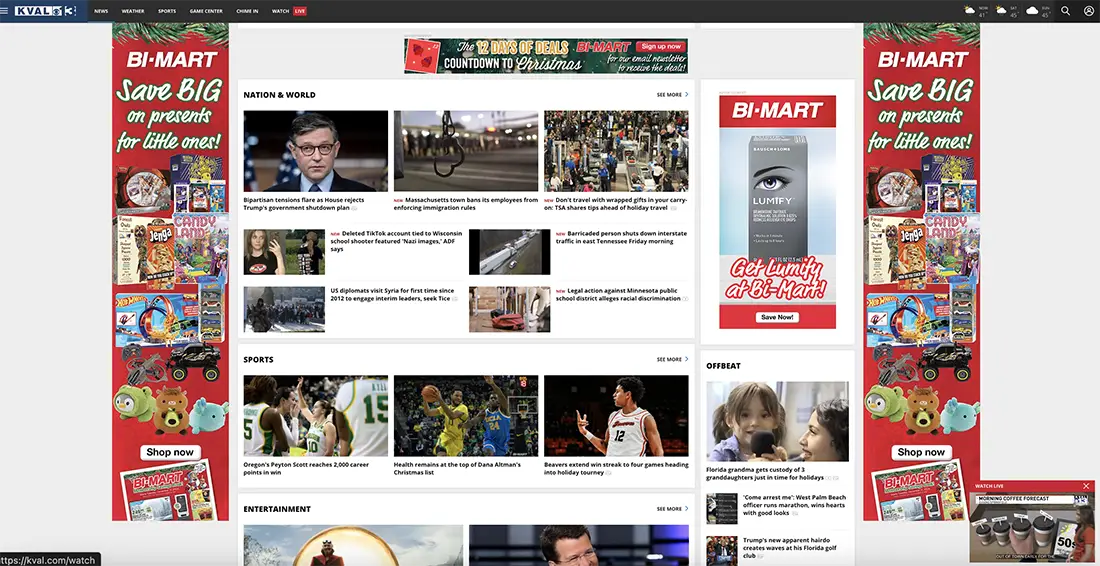
Task: Click Save Now in Lumify ad
Action: [777, 317]
